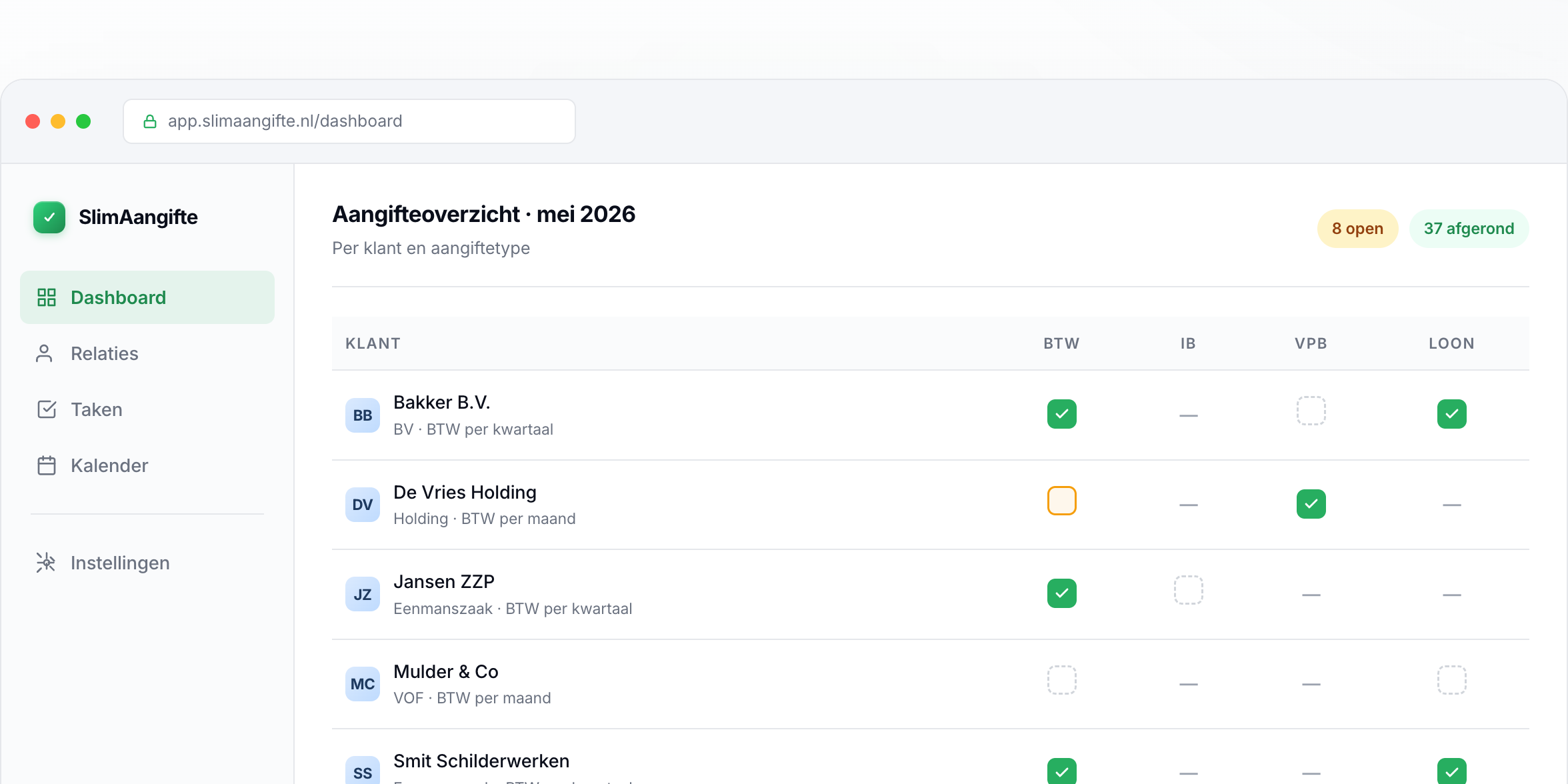Click 'Eenmanszaak · BTW per kwartaal' subtitle
1568x784 pixels.
pyautogui.click(x=513, y=609)
